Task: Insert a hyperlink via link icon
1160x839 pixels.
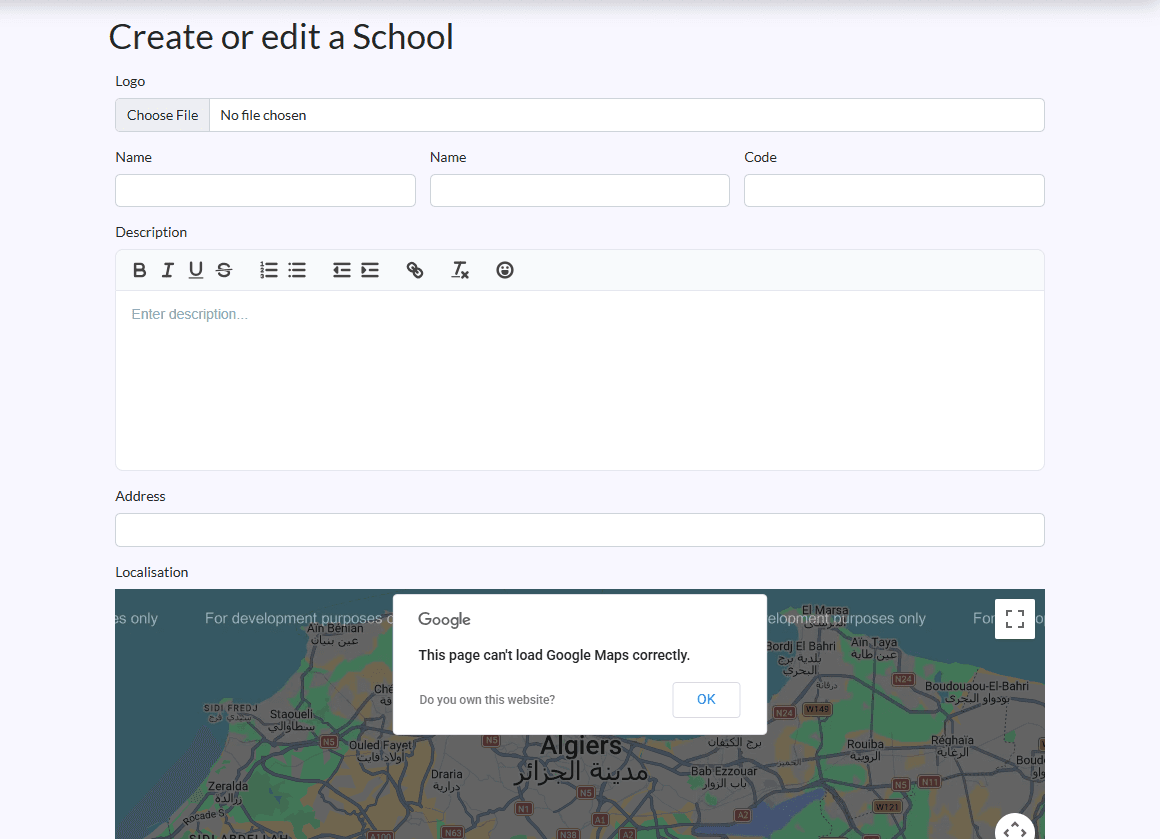Action: (415, 270)
